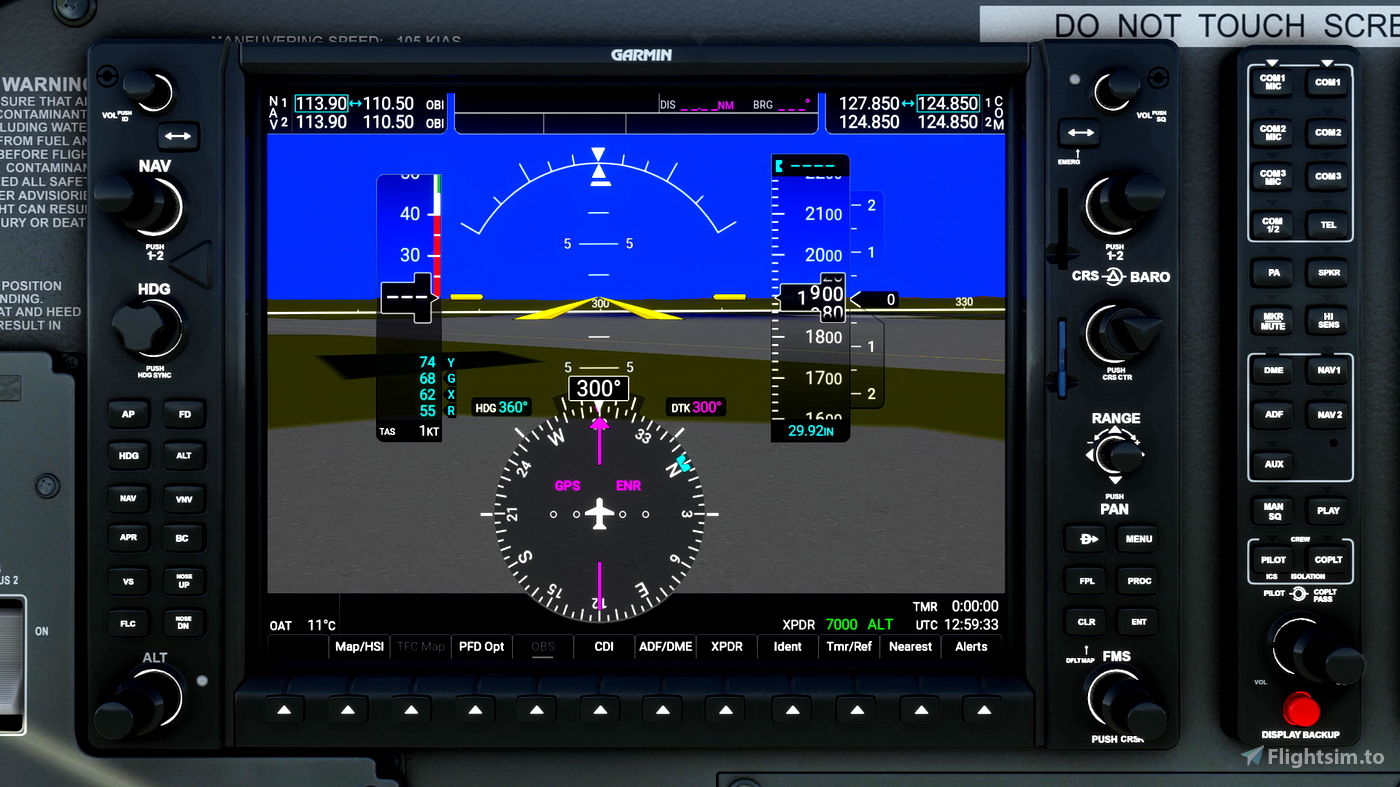Screen dimensions: 1400x787
Task: Click the RANGE pan joystick
Action: click(x=1116, y=456)
